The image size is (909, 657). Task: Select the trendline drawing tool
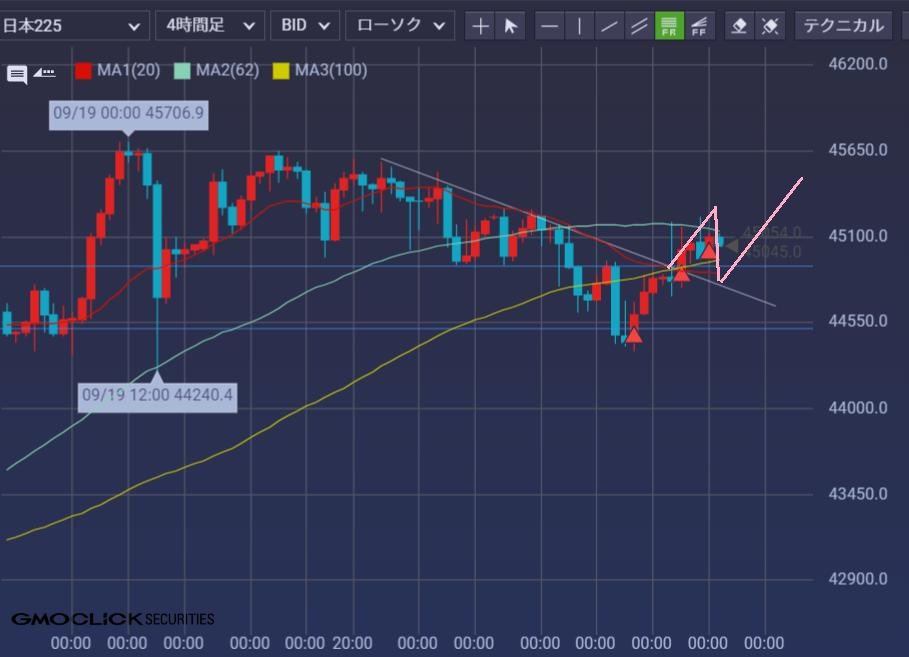(x=608, y=26)
